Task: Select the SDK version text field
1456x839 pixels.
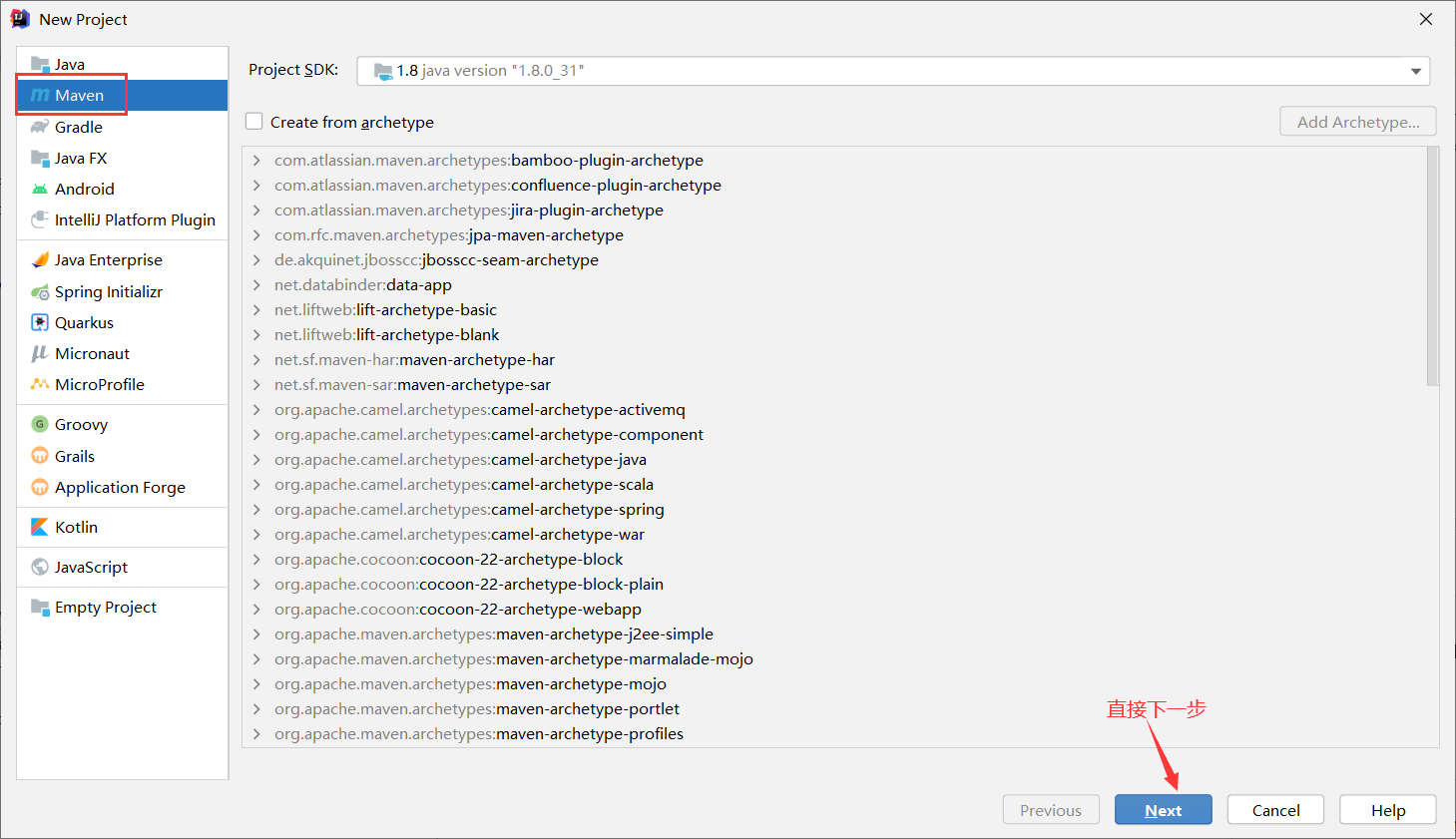Action: click(893, 71)
